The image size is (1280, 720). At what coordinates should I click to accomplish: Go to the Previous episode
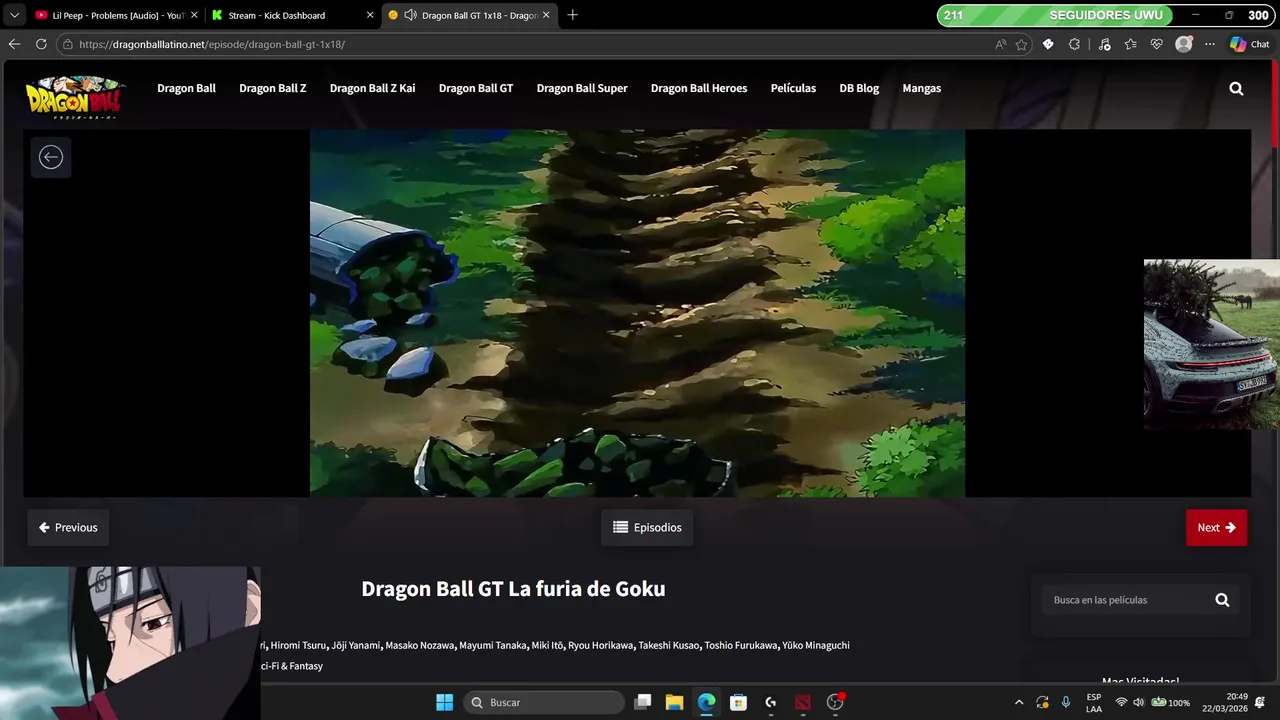click(x=68, y=527)
